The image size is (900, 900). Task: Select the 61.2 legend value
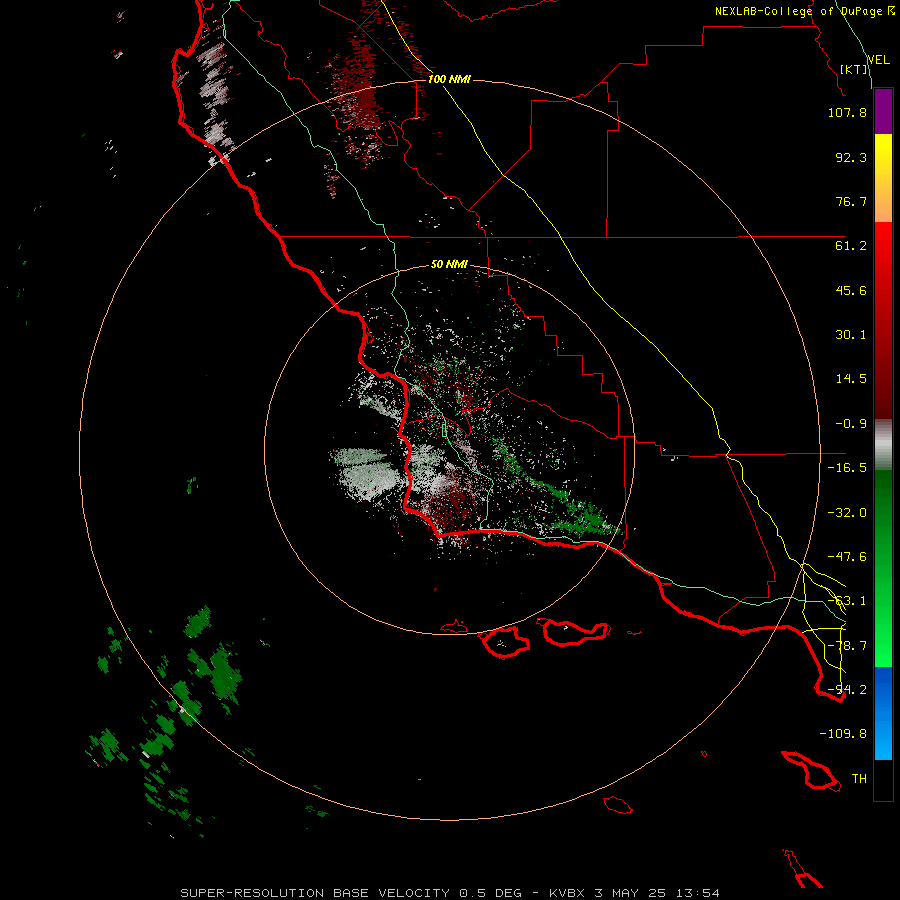click(851, 246)
